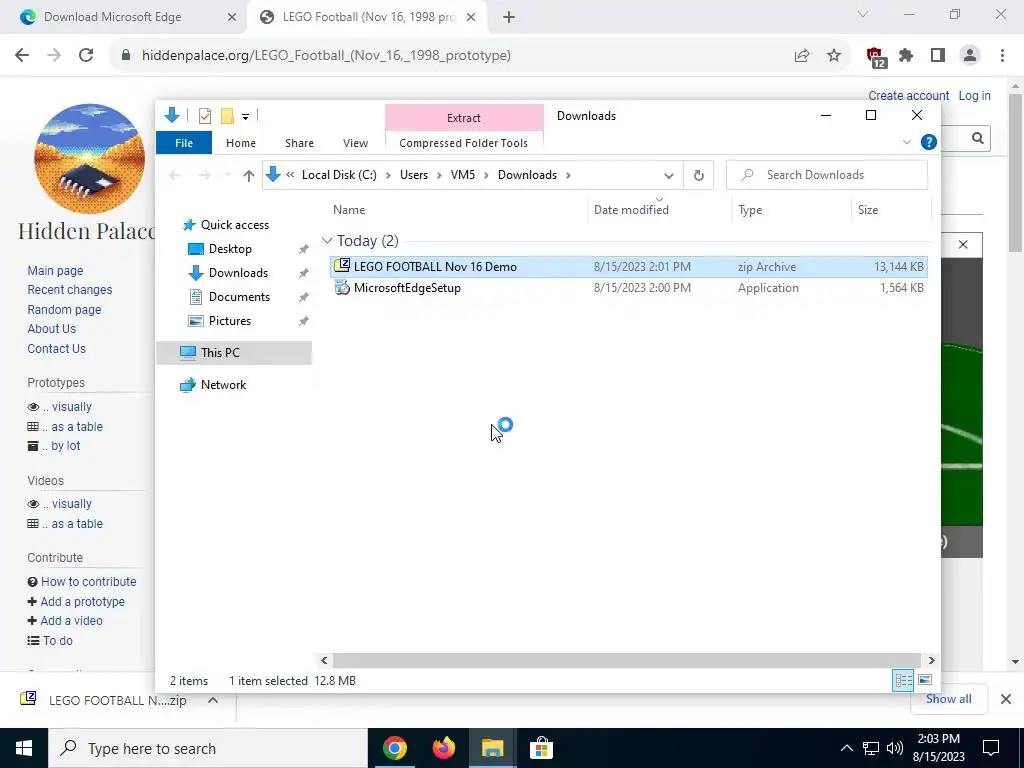Open the Chrome profile avatar

(x=970, y=56)
